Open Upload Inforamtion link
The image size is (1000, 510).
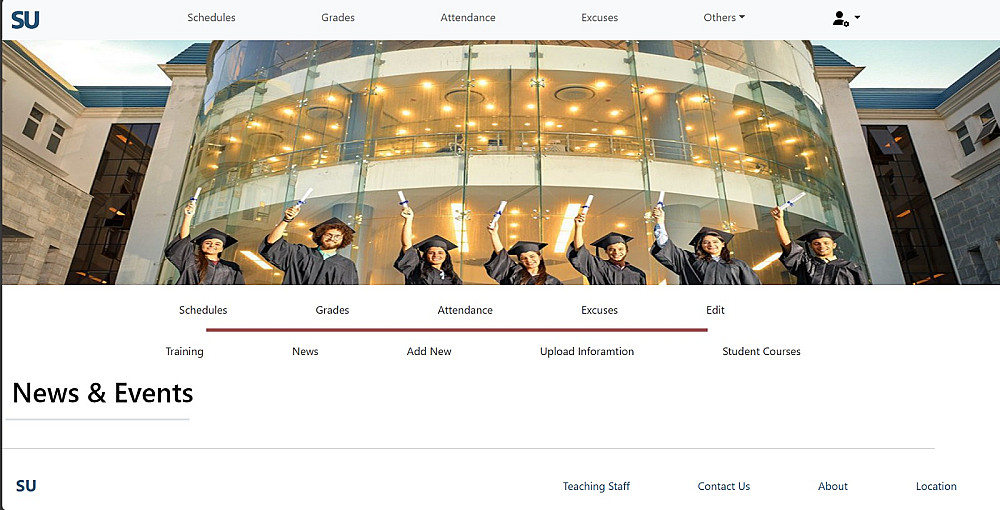(x=587, y=351)
